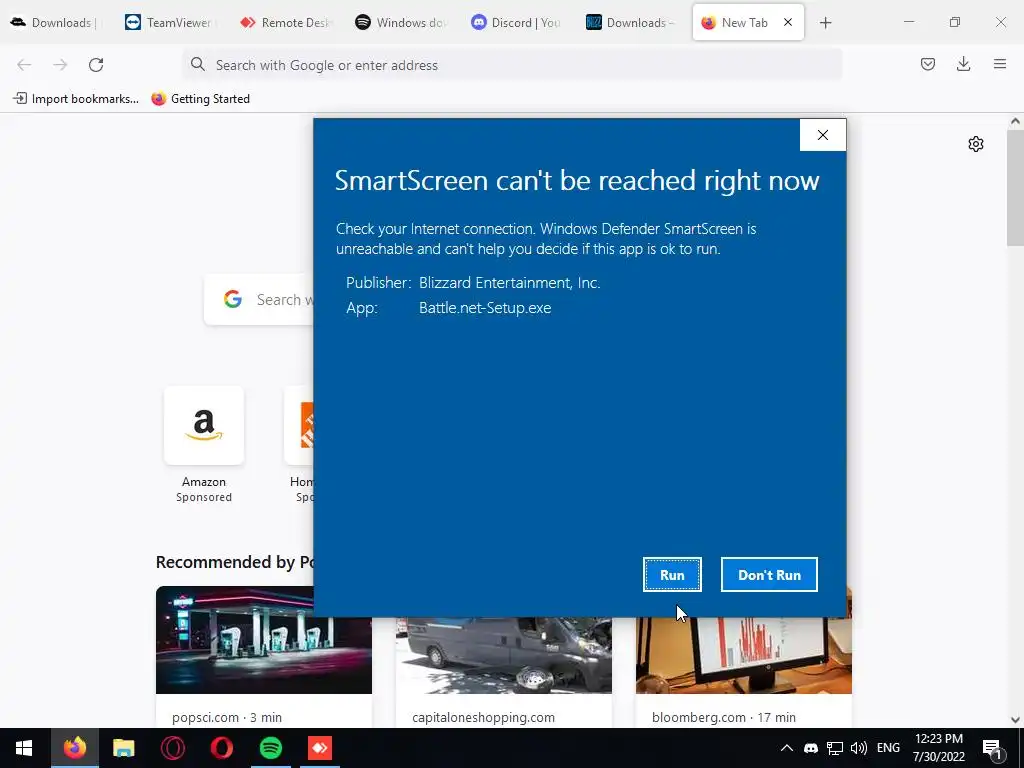Switch to the Remote Desktop tab
1024x768 pixels.
coord(285,23)
